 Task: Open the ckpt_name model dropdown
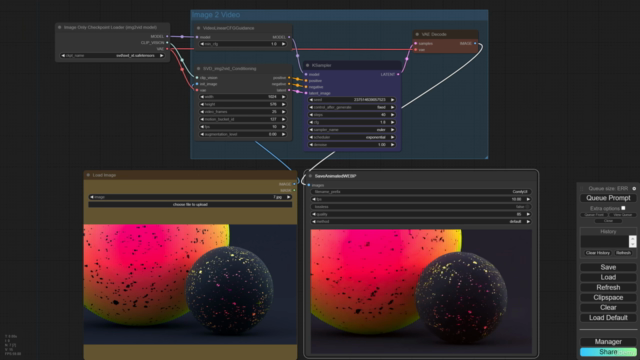[112, 56]
